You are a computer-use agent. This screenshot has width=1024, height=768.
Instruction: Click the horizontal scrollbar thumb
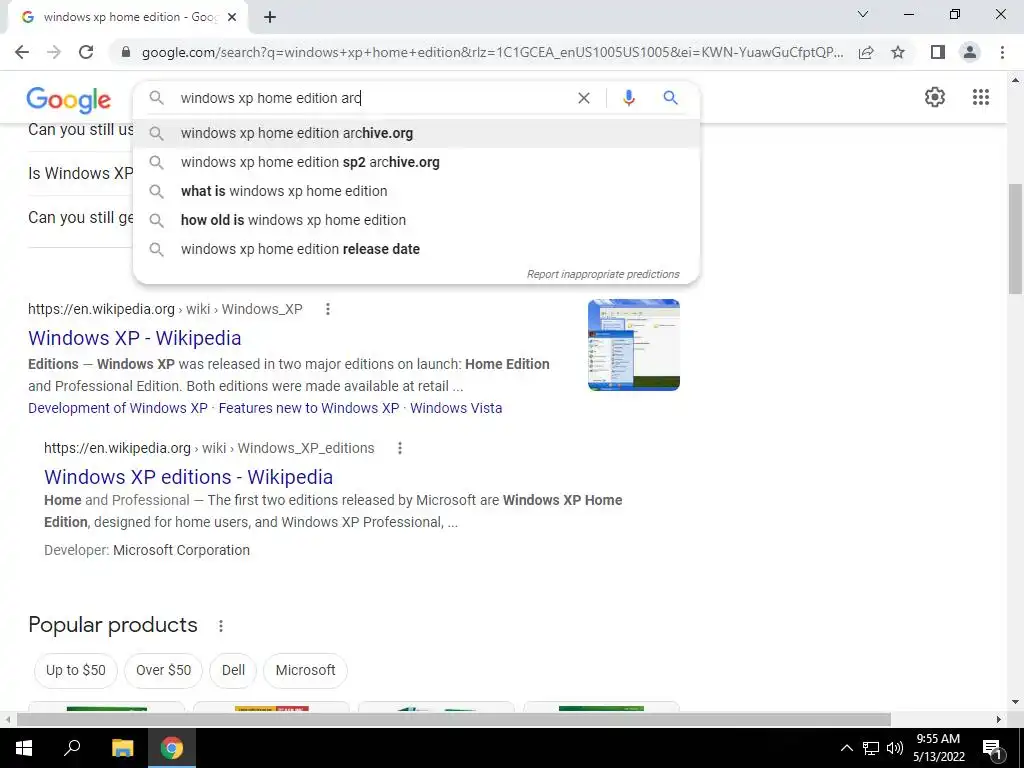pyautogui.click(x=453, y=720)
